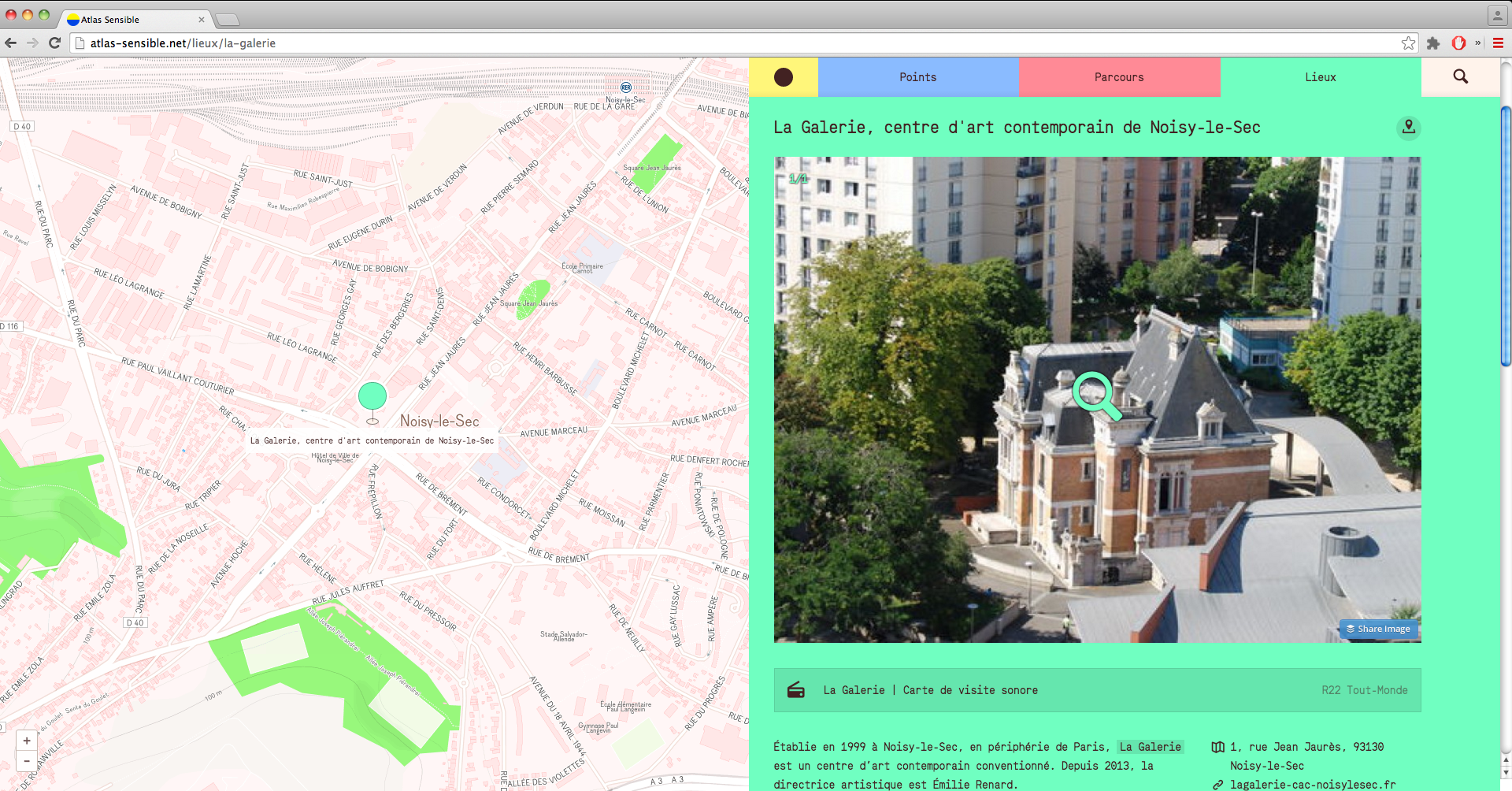Zoom out the map with minus button
The width and height of the screenshot is (1512, 791).
pyautogui.click(x=27, y=761)
